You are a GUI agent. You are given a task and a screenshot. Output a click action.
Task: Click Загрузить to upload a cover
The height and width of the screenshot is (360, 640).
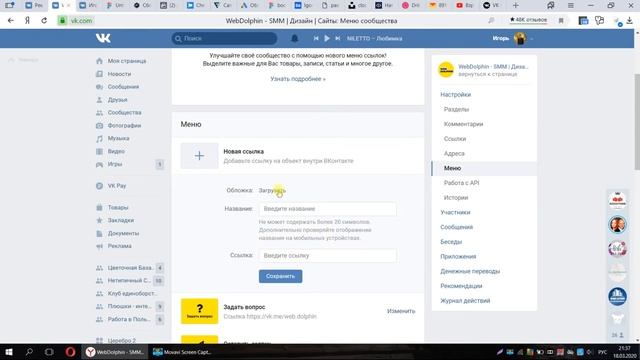pos(272,190)
